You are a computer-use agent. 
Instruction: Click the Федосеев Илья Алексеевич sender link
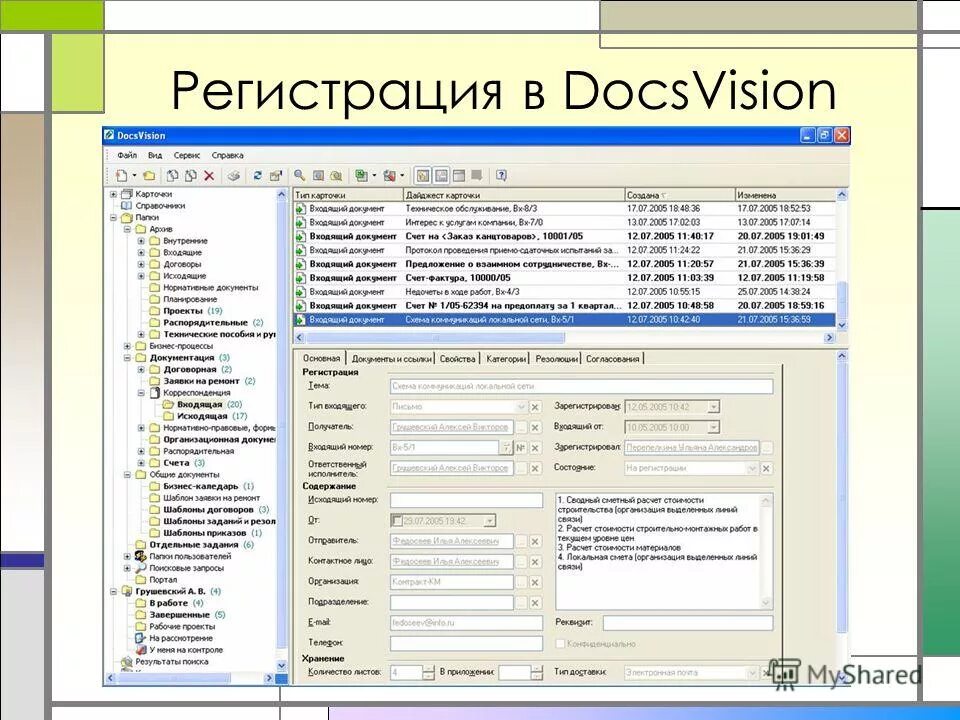[445, 541]
